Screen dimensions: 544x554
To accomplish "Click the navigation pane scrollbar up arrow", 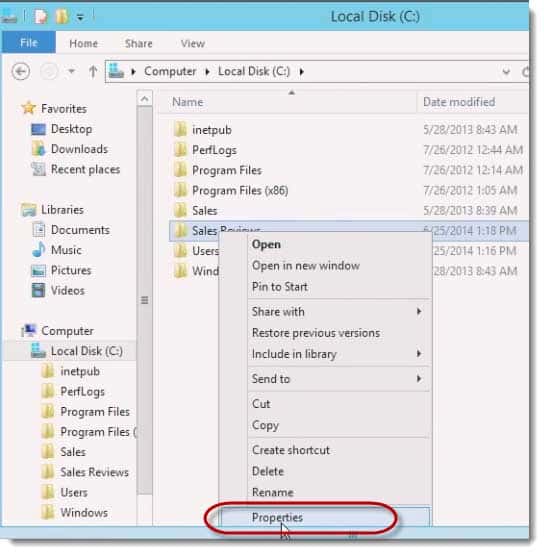I will pos(144,99).
